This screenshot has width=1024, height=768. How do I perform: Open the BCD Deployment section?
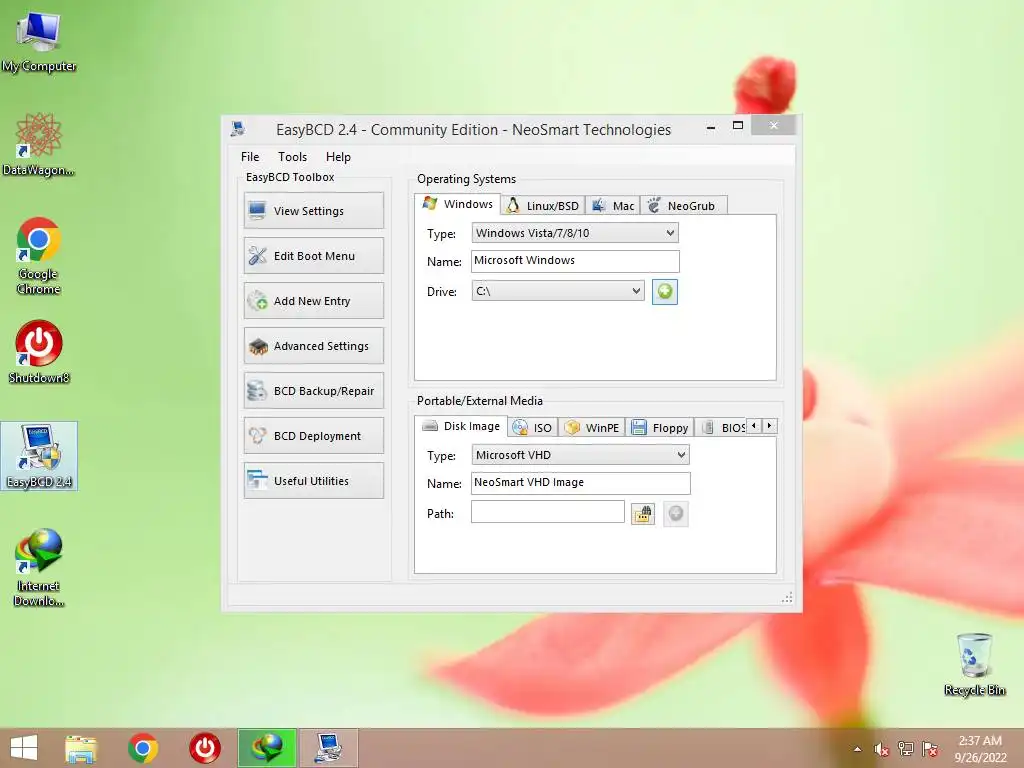pos(313,436)
